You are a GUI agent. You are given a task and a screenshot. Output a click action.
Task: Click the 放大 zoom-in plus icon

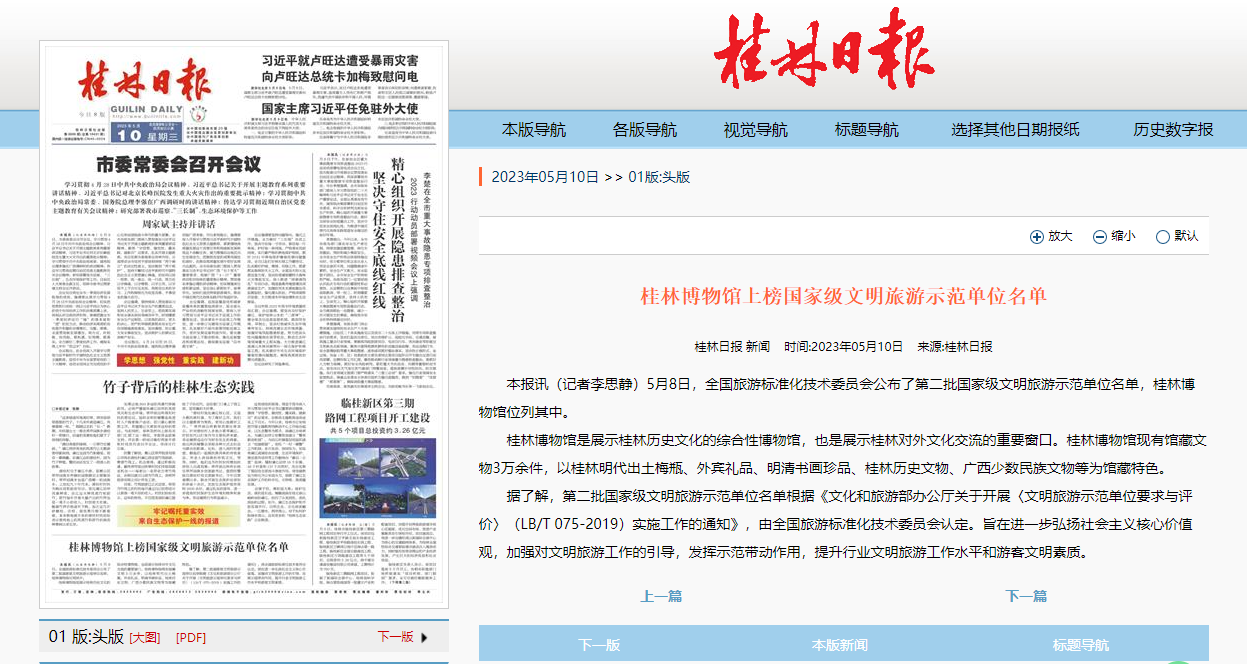(1036, 237)
